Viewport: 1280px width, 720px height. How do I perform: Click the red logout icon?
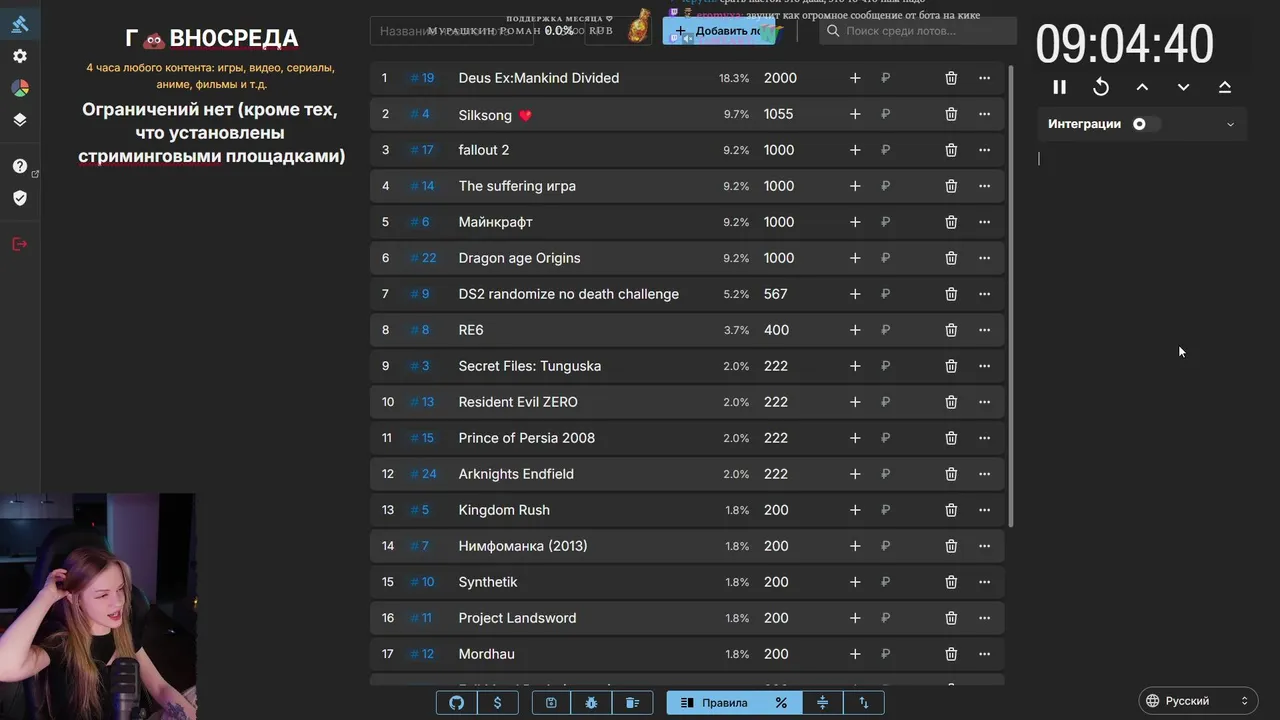(x=20, y=244)
